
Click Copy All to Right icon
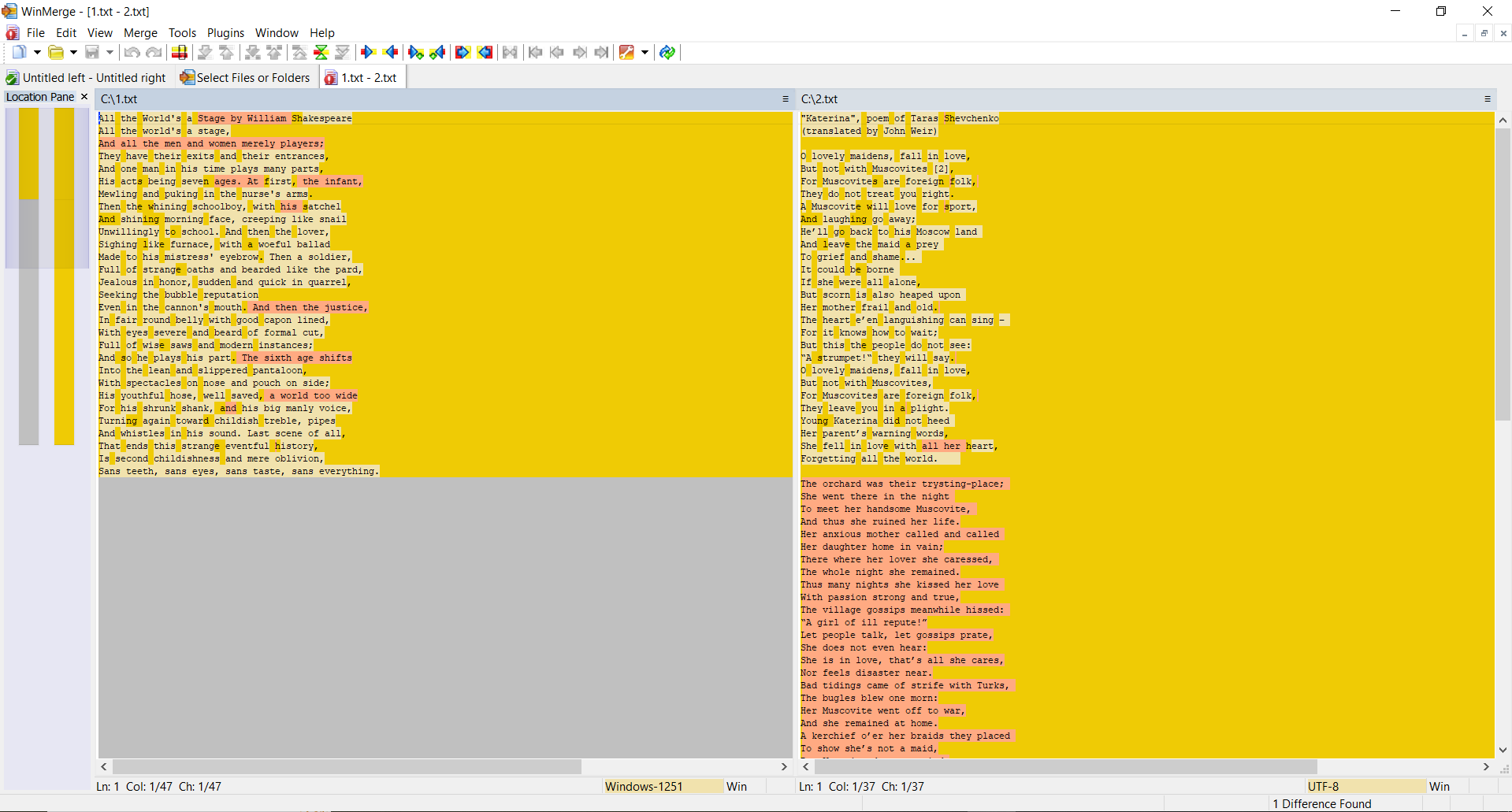463,52
